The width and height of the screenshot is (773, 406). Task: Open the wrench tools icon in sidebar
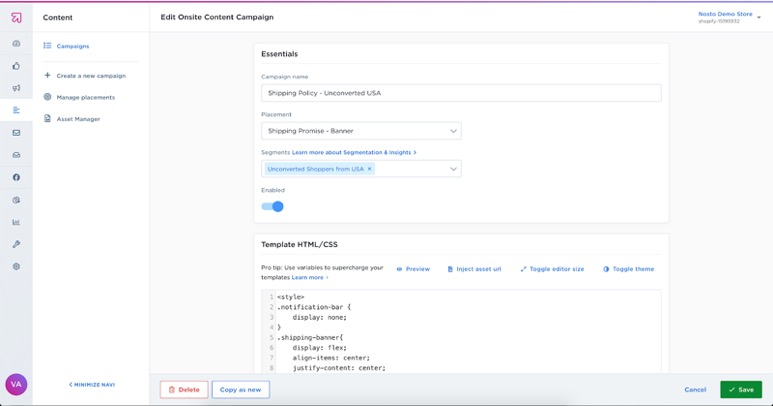[16, 244]
